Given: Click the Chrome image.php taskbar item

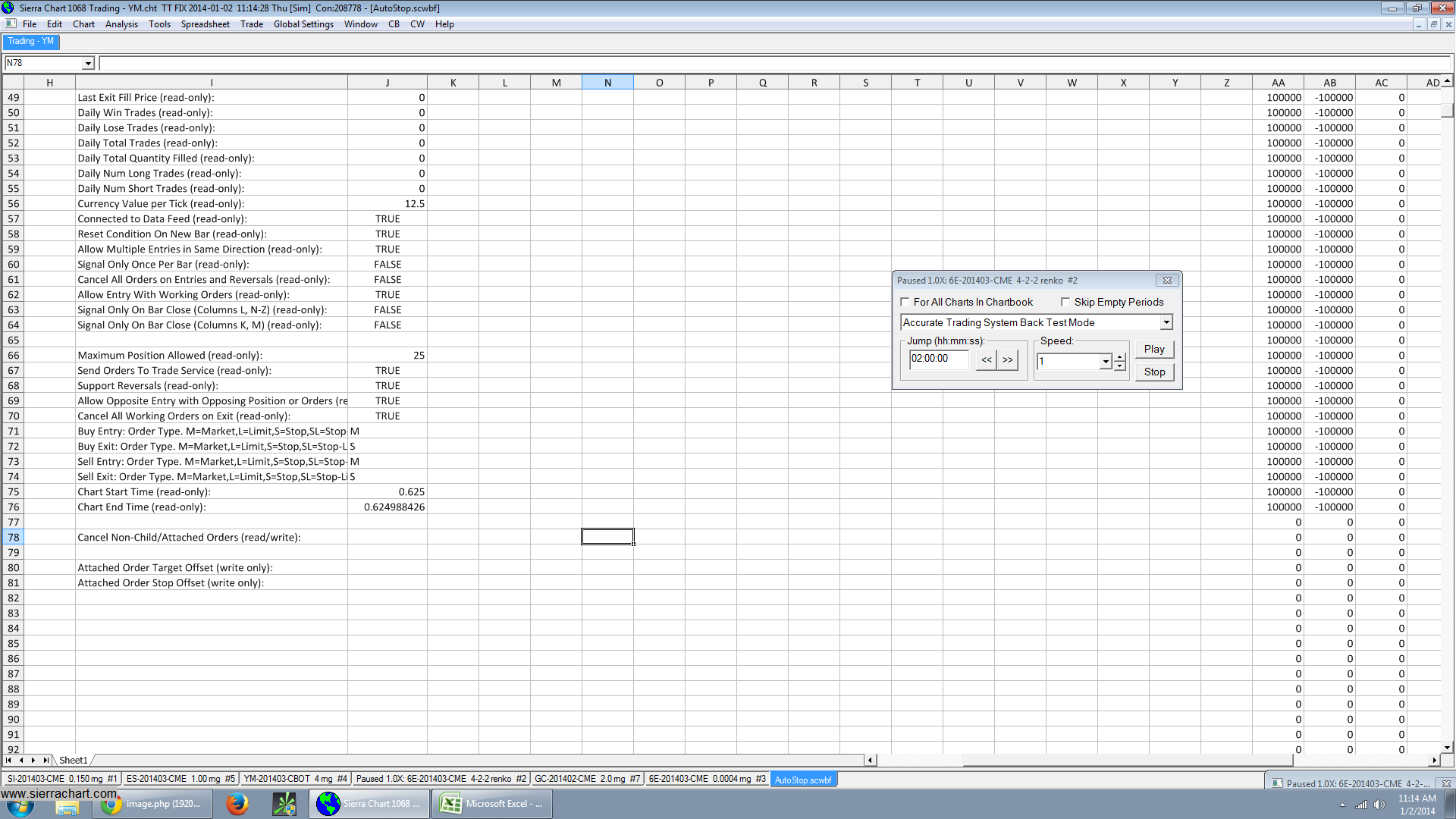Looking at the screenshot, I should pyautogui.click(x=152, y=804).
